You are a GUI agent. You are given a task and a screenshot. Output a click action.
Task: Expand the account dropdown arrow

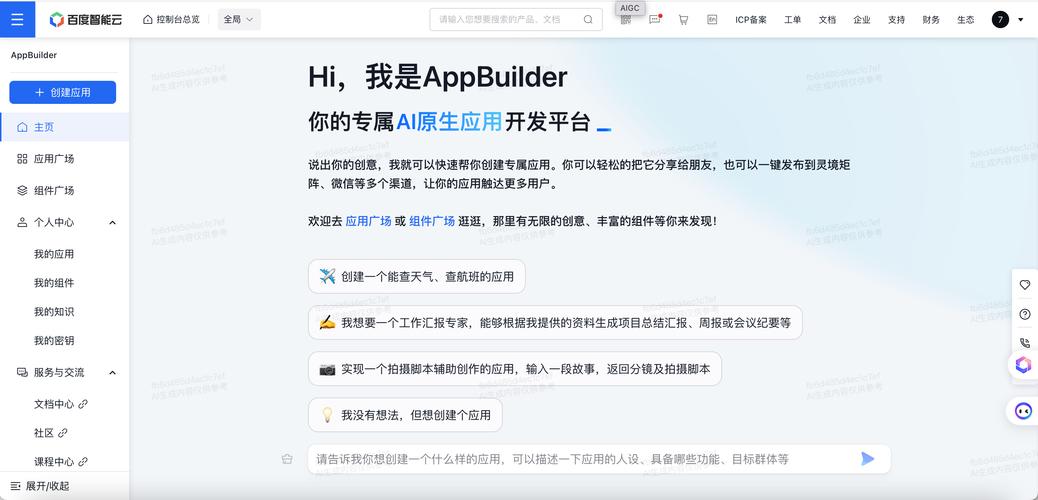tap(1020, 20)
